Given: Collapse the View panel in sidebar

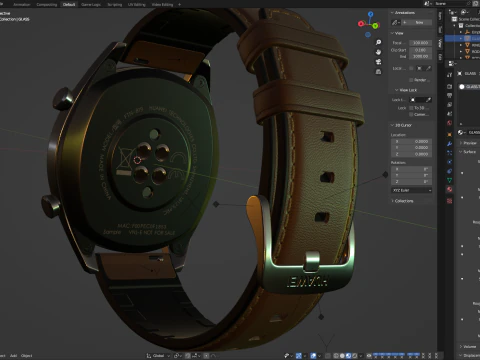Looking at the screenshot, I should [392, 33].
